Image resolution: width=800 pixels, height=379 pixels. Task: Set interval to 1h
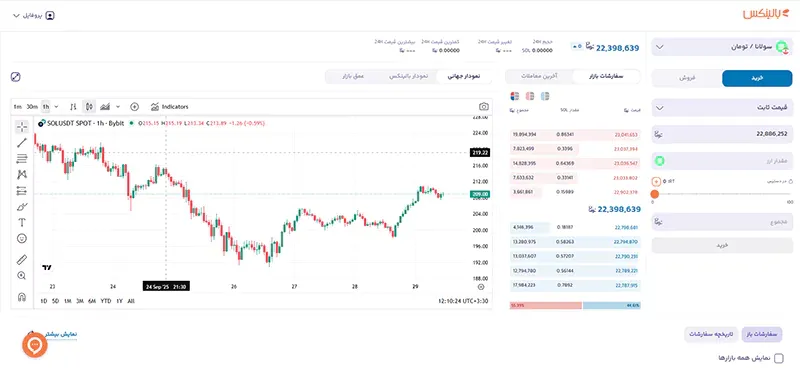pyautogui.click(x=46, y=107)
